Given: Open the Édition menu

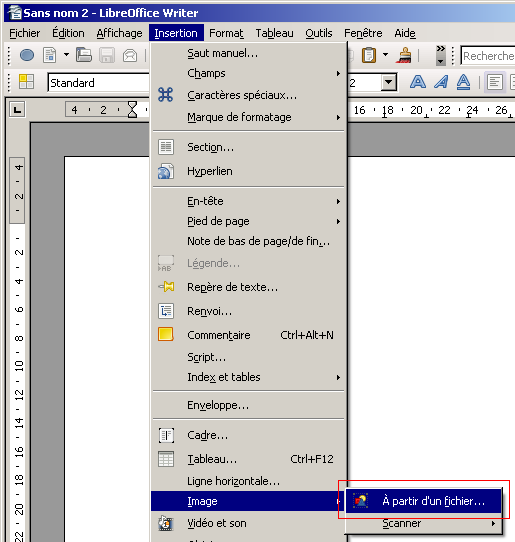Looking at the screenshot, I should click(x=68, y=33).
